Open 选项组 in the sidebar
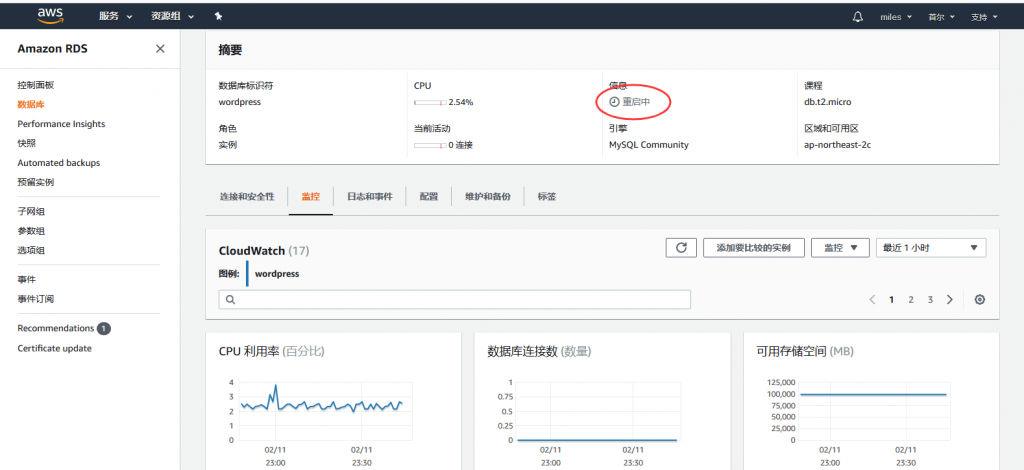The image size is (1024, 470). 31,250
